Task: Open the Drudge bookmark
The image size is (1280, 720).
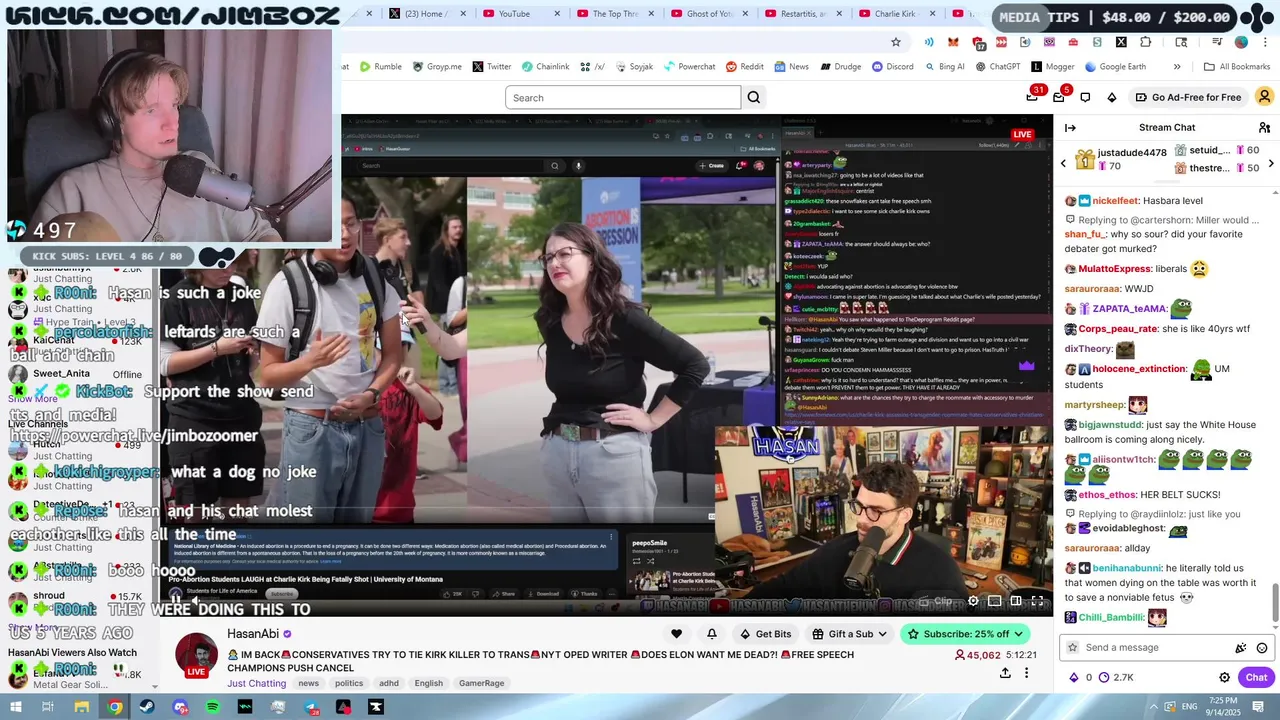Action: [840, 67]
